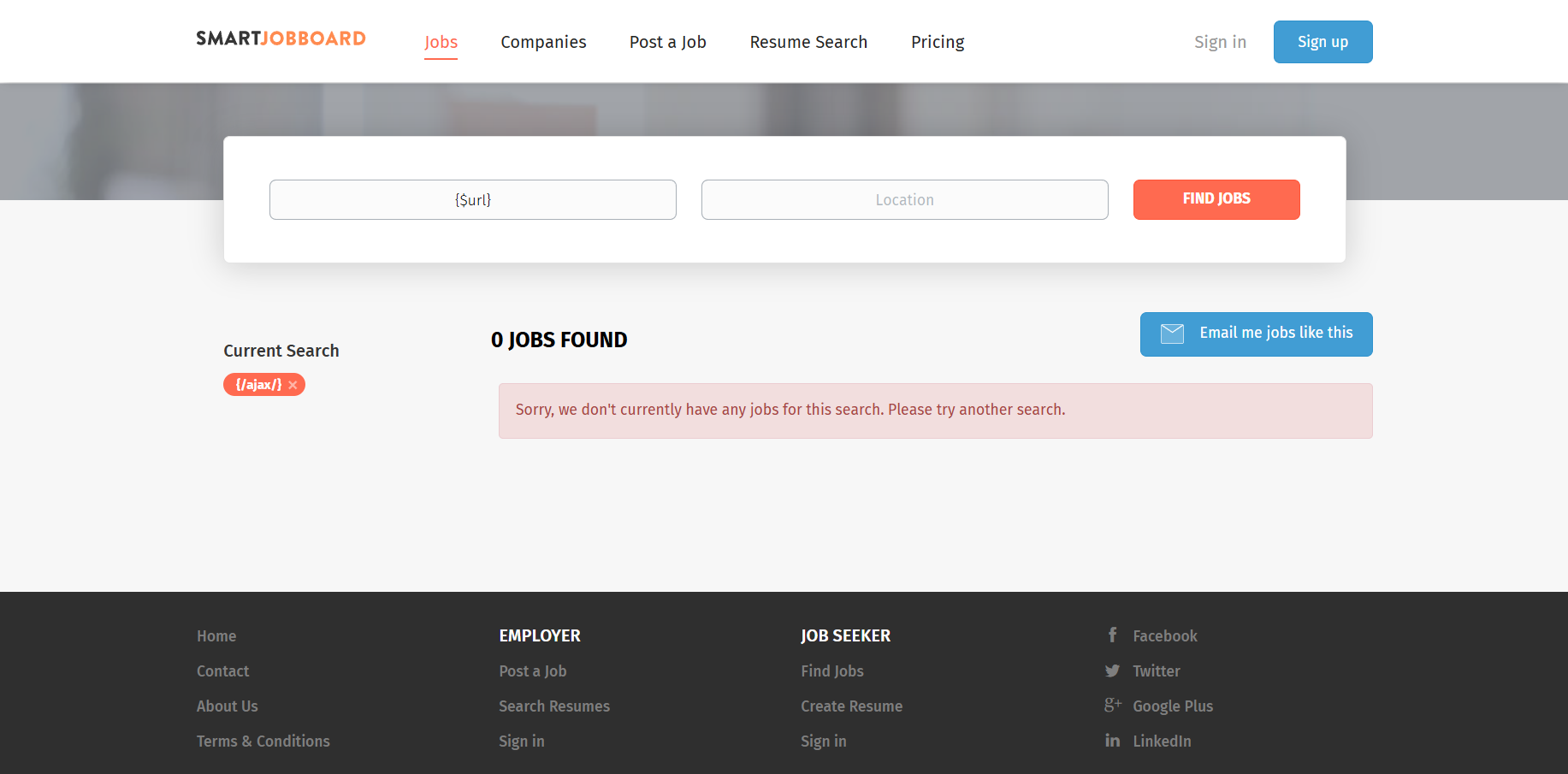
Task: Open the Jobs menu item
Action: click(x=441, y=42)
